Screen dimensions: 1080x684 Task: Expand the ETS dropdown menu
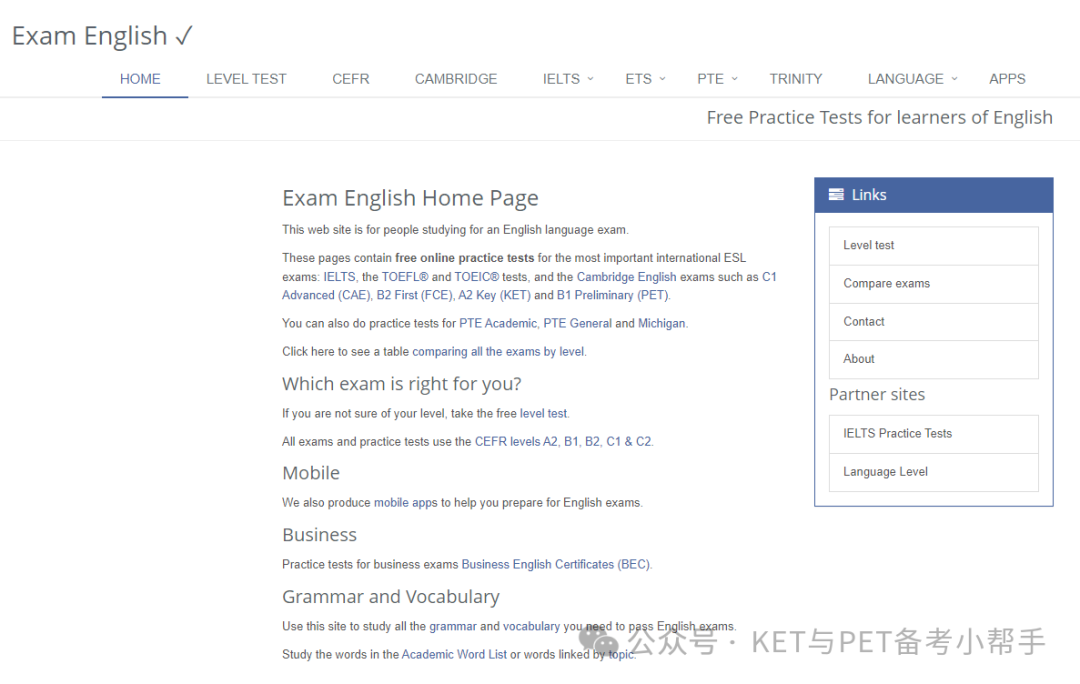point(645,79)
